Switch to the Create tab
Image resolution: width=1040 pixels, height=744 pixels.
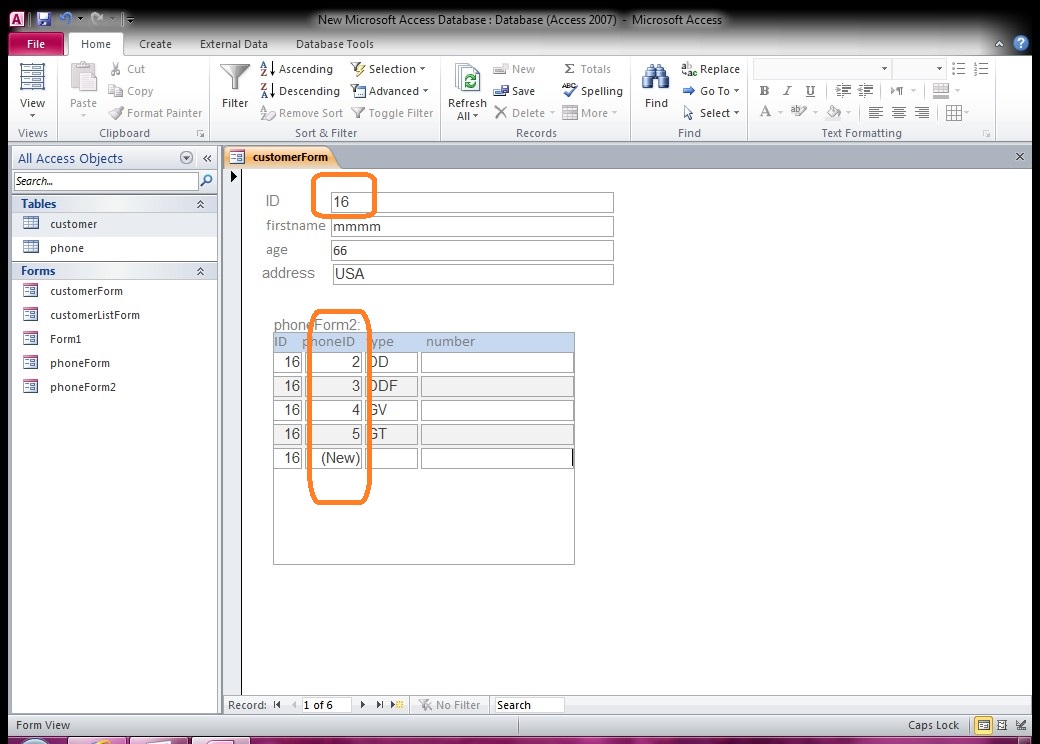[x=155, y=44]
